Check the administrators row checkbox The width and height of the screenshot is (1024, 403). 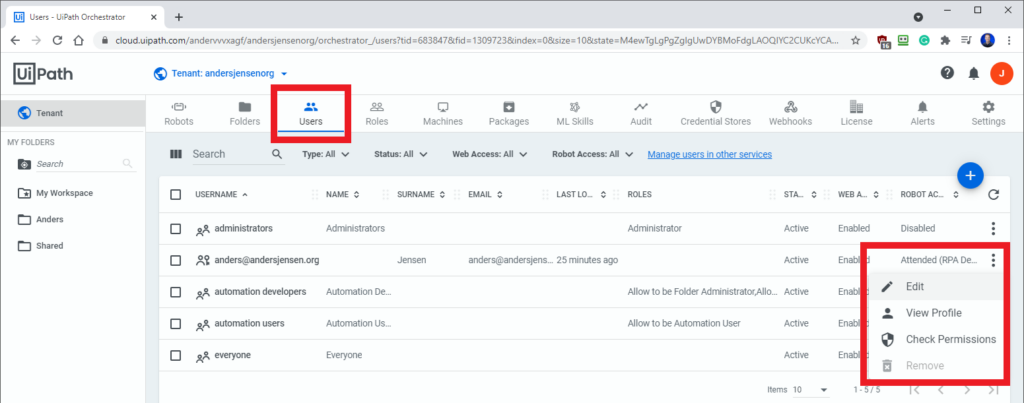176,229
